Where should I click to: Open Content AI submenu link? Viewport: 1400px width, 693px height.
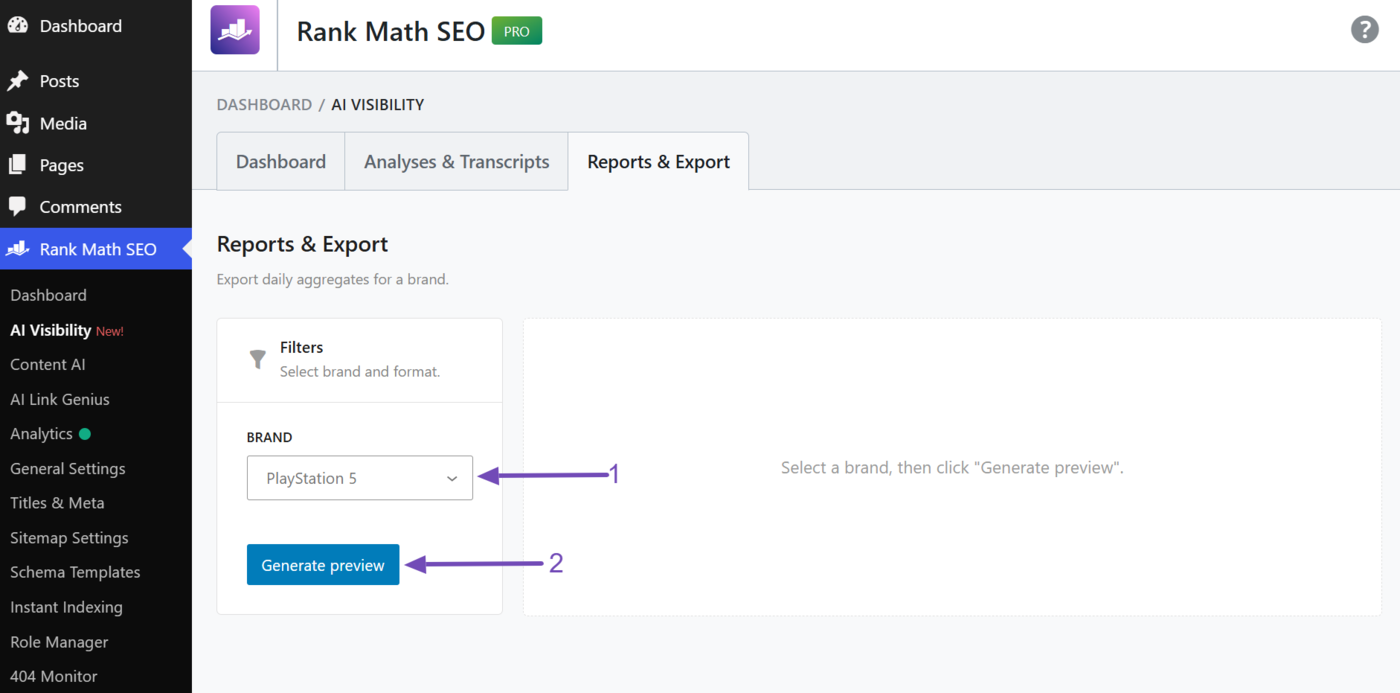(48, 364)
